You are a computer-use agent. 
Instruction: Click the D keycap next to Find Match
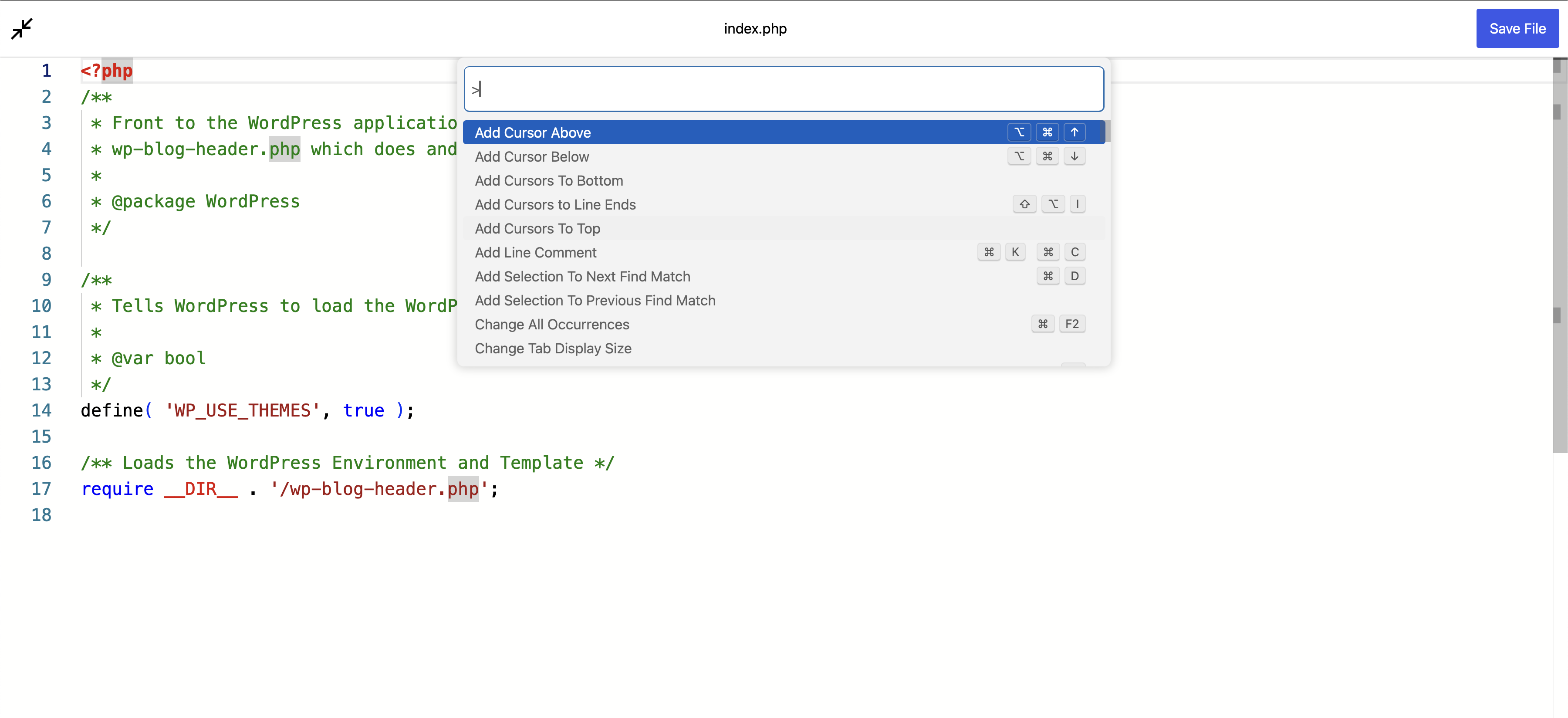(x=1075, y=276)
